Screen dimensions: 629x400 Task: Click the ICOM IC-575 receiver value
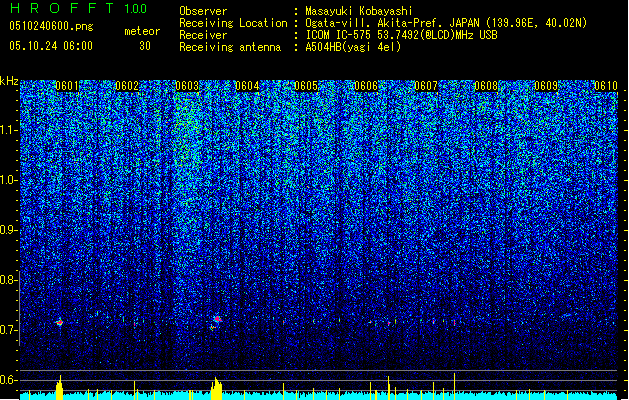tap(401, 35)
